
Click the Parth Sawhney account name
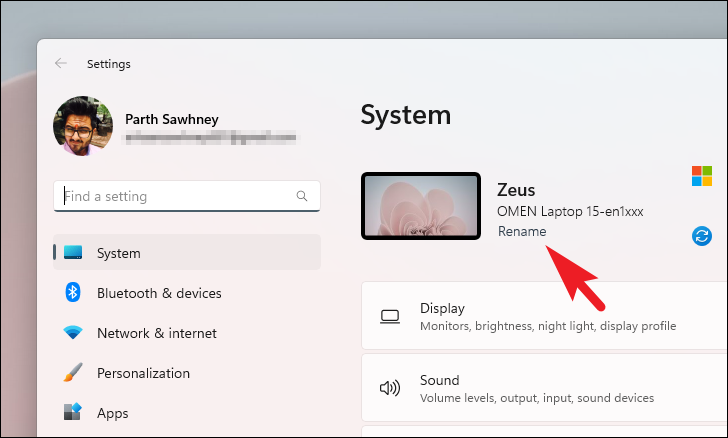coord(172,119)
